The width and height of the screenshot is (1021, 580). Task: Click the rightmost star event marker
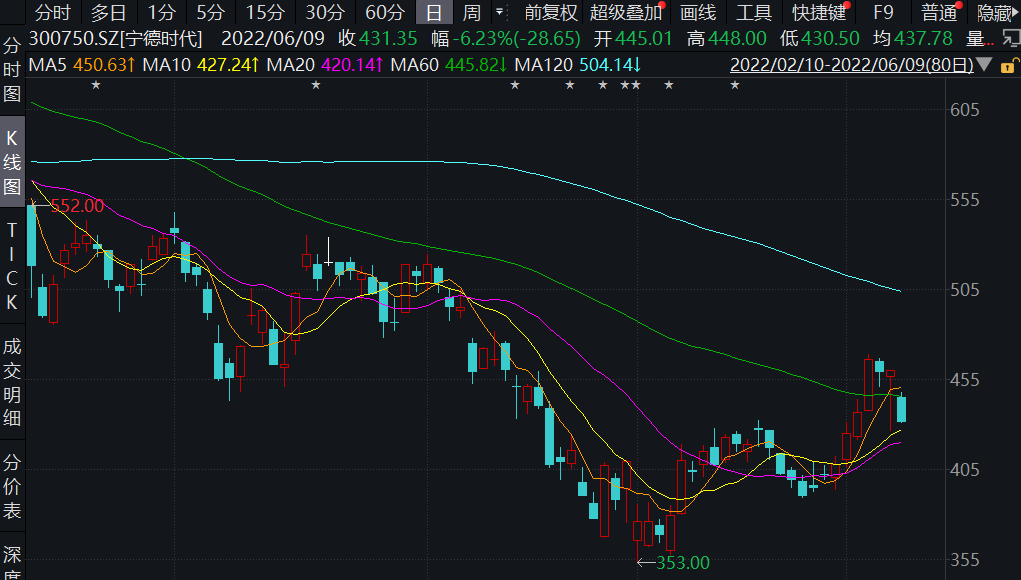point(734,85)
